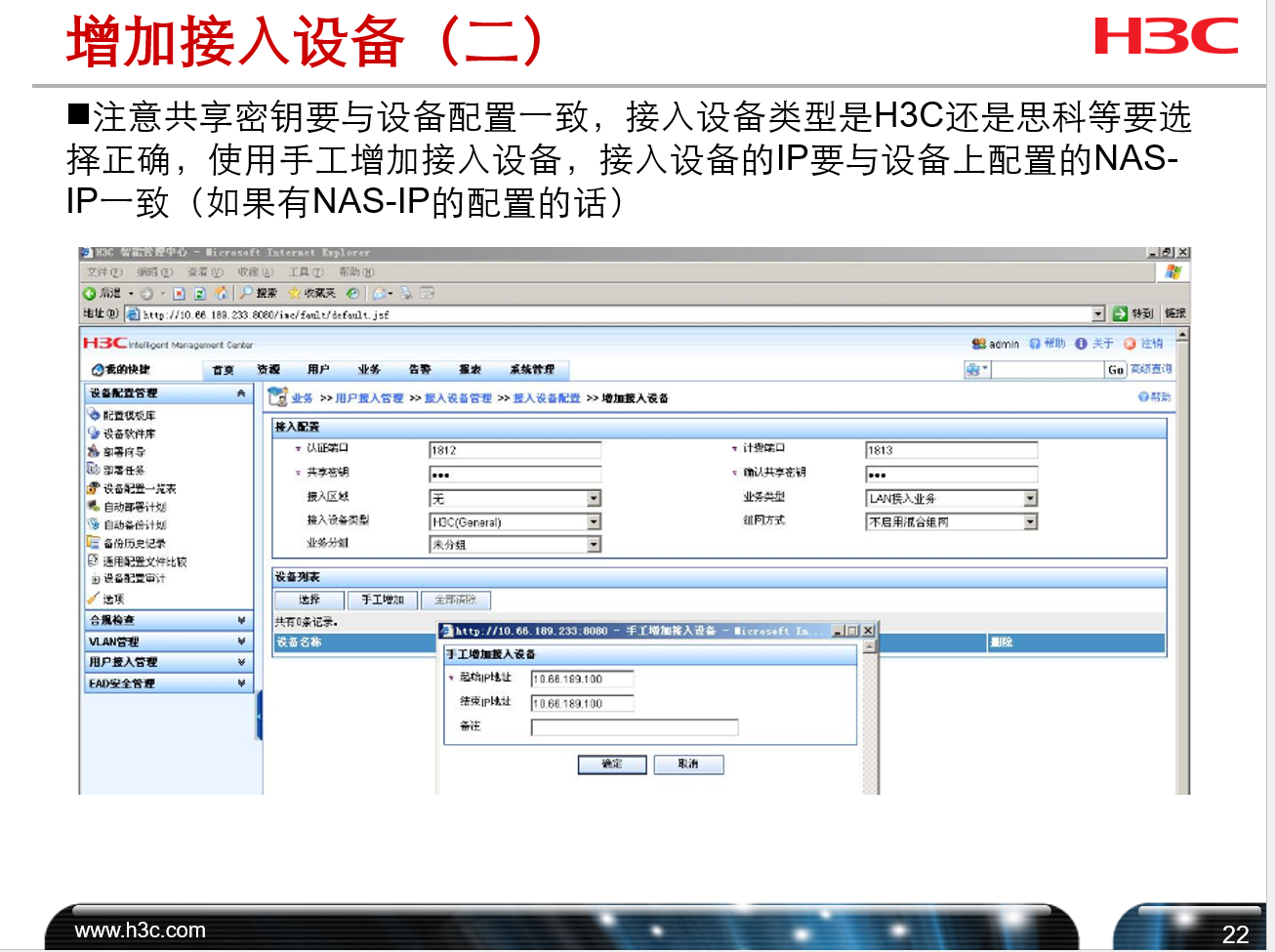This screenshot has height=952, width=1275.
Task: Click the 部署任务 sidebar icon
Action: [94, 470]
